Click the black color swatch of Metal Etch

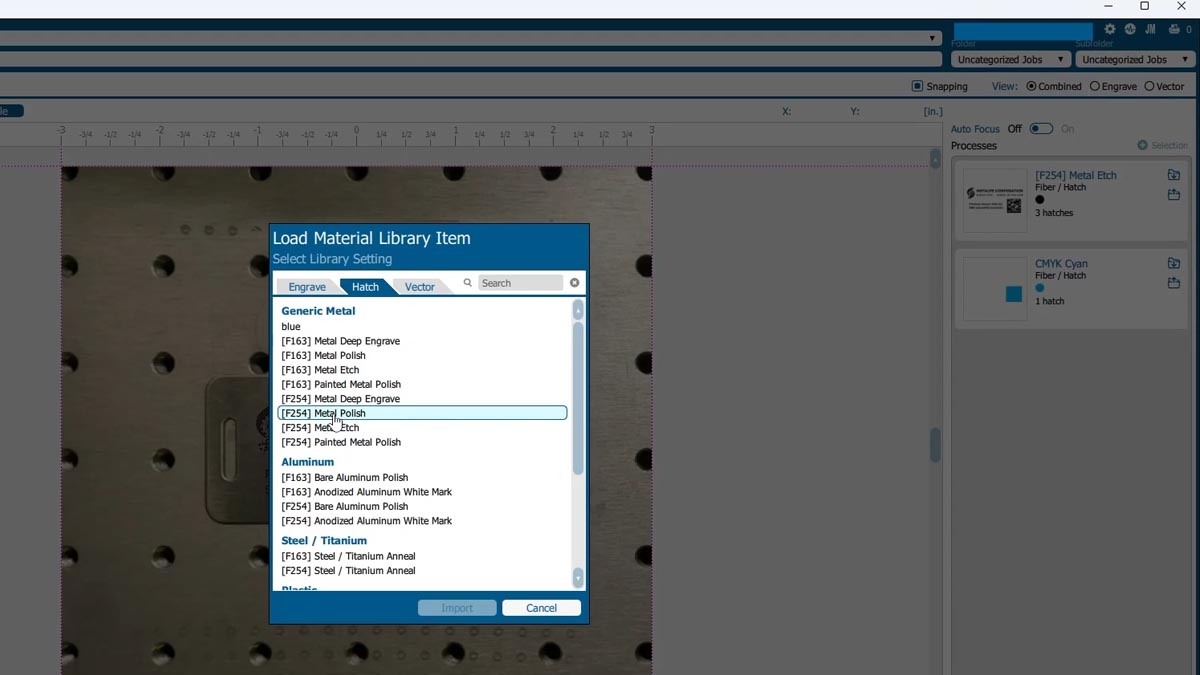pyautogui.click(x=1040, y=200)
